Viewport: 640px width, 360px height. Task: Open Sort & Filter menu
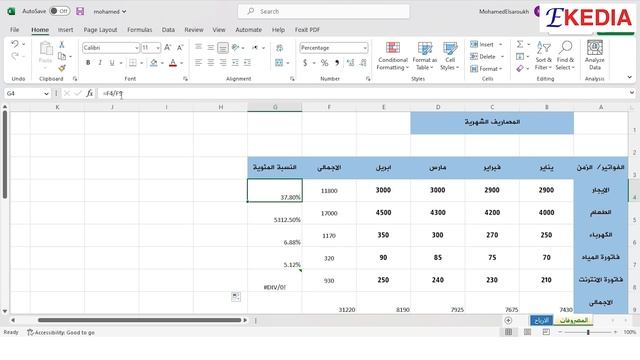pos(543,56)
